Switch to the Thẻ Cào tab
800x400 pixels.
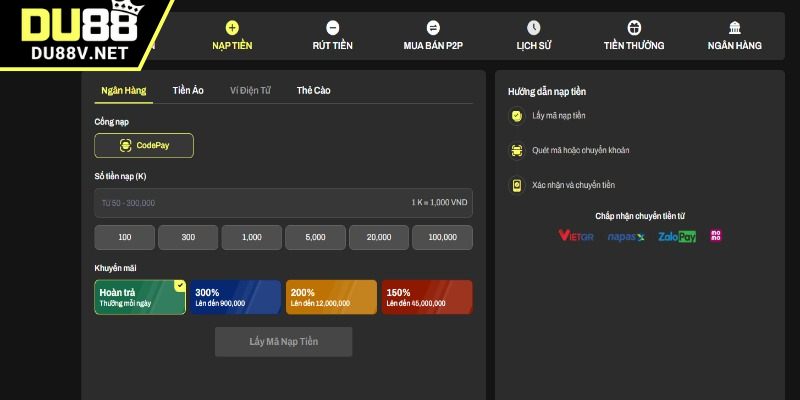pyautogui.click(x=313, y=91)
